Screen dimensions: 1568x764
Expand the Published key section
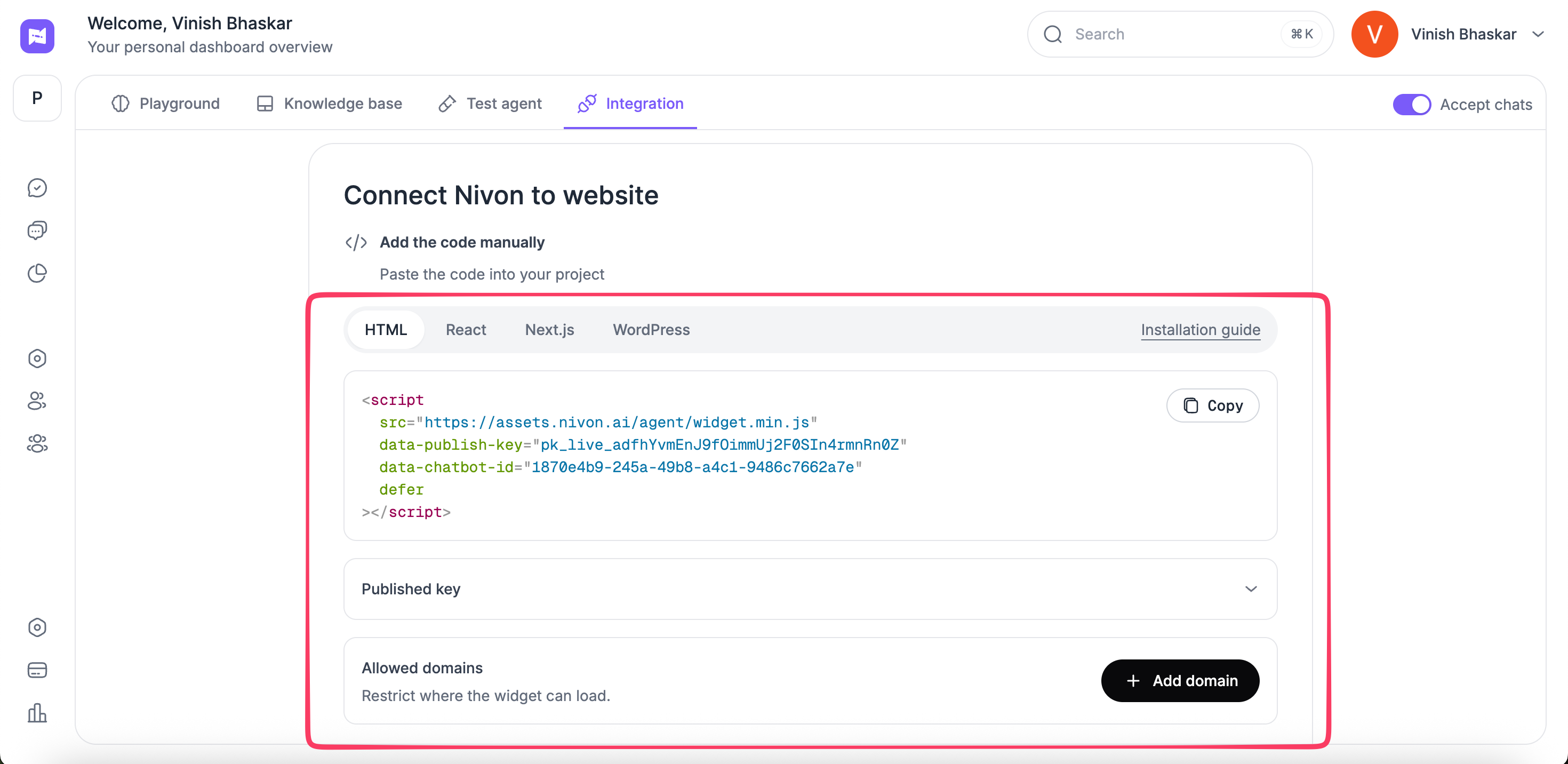[810, 588]
